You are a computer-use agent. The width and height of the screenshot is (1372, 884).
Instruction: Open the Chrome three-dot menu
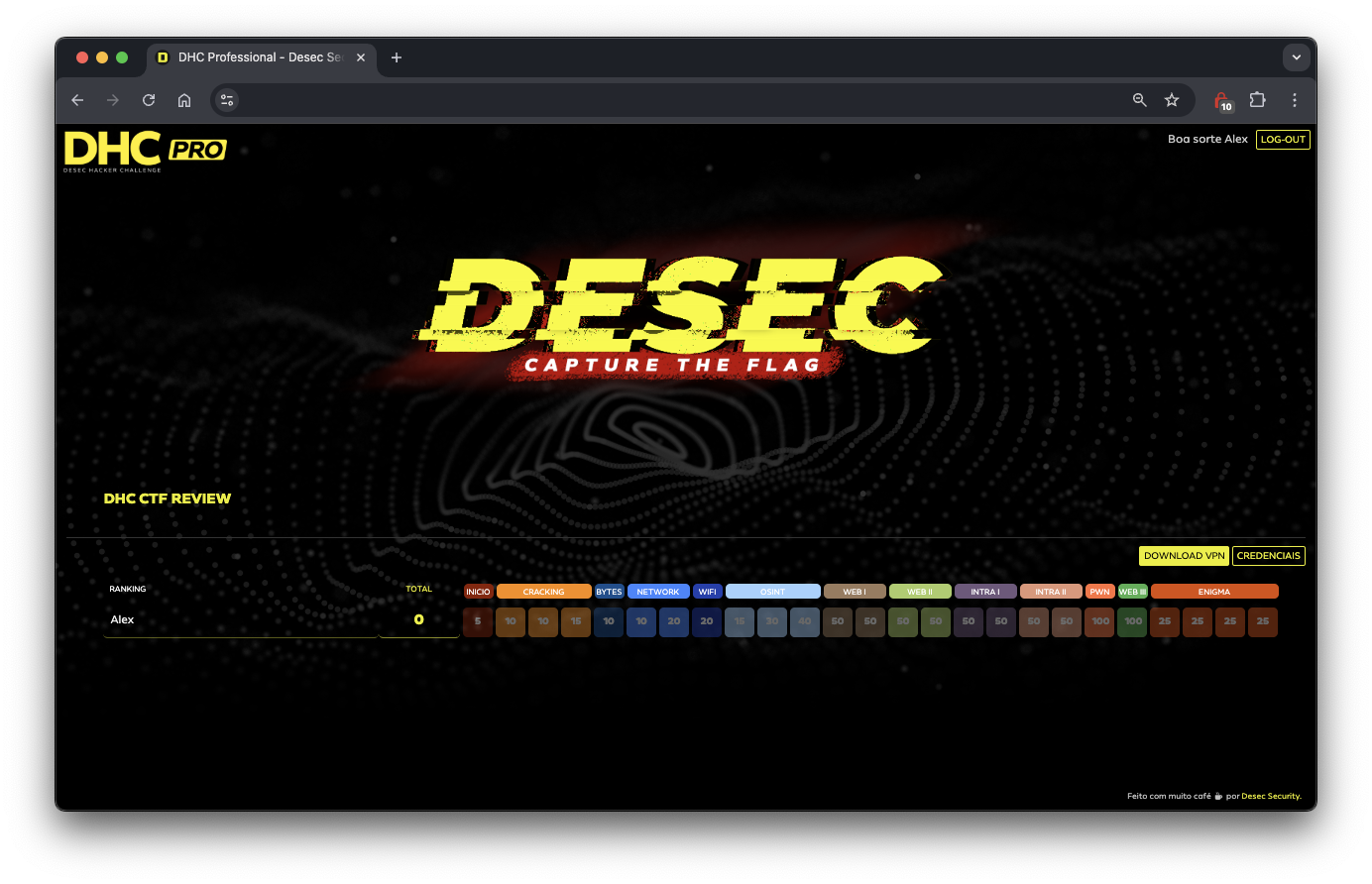coord(1295,100)
